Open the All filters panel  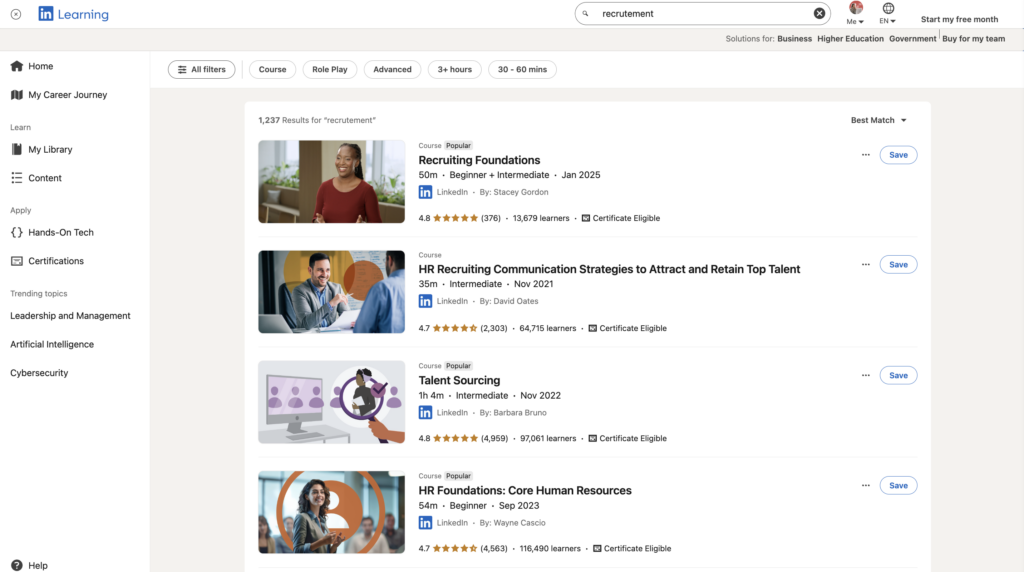coord(201,69)
